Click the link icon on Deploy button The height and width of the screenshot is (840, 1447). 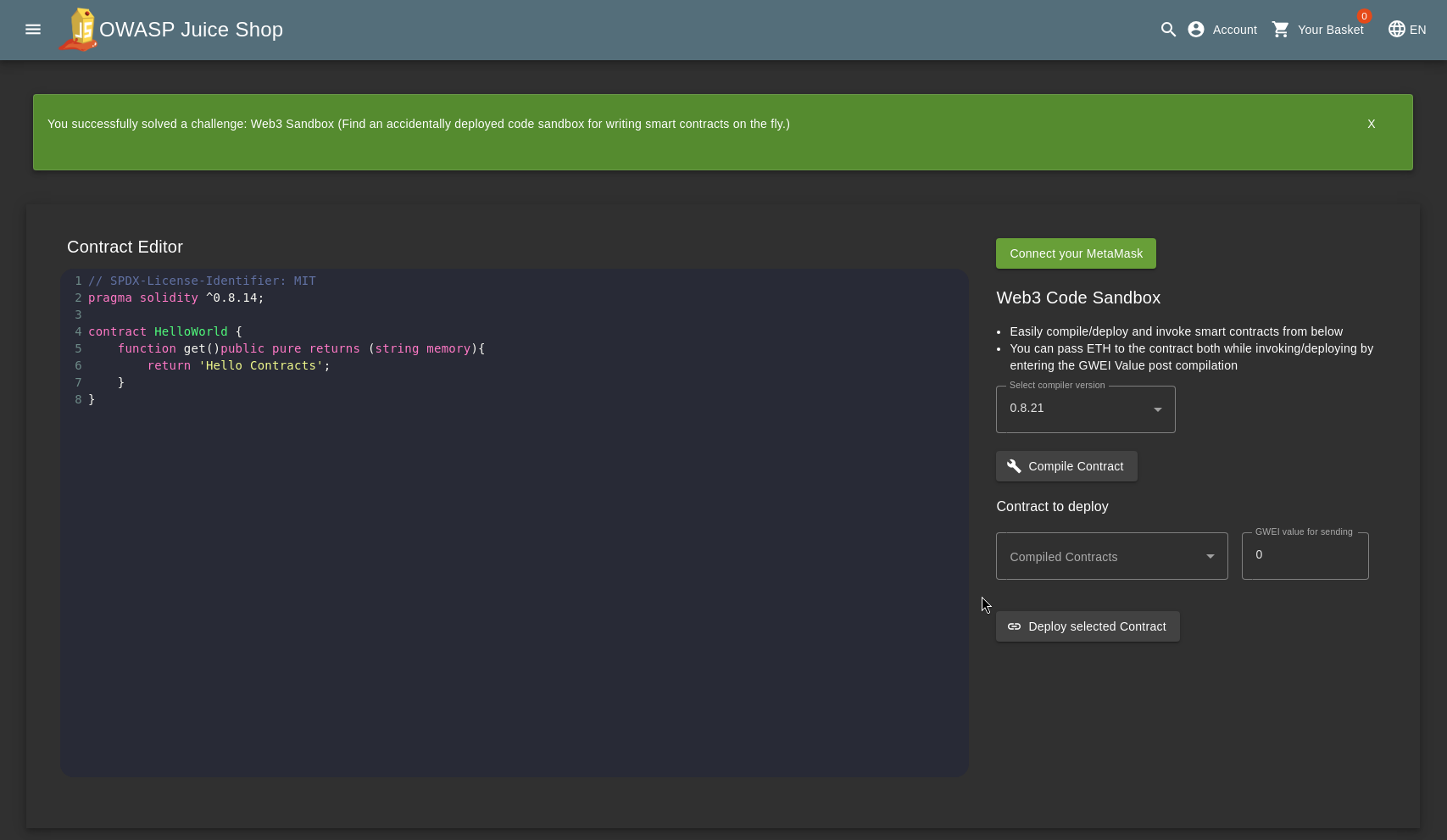pyautogui.click(x=1014, y=626)
